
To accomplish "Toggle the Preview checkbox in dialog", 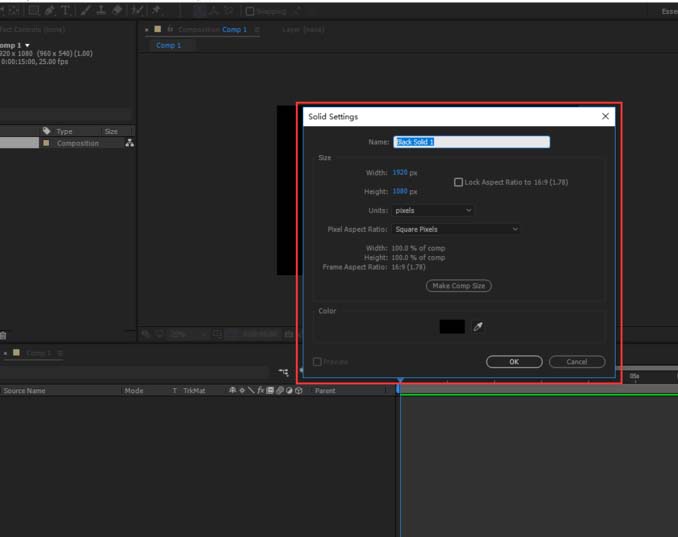I will 318,362.
